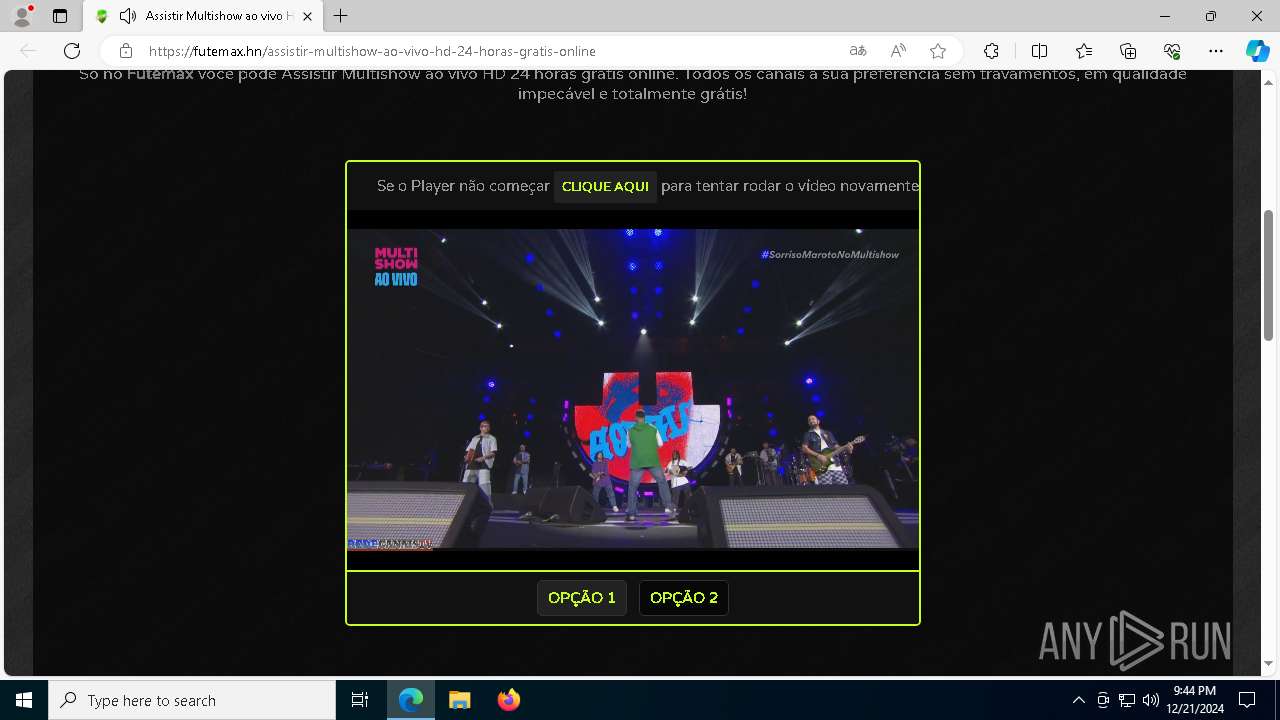Open Settings and more menu
Viewport: 1280px width, 720px height.
pos(1216,51)
